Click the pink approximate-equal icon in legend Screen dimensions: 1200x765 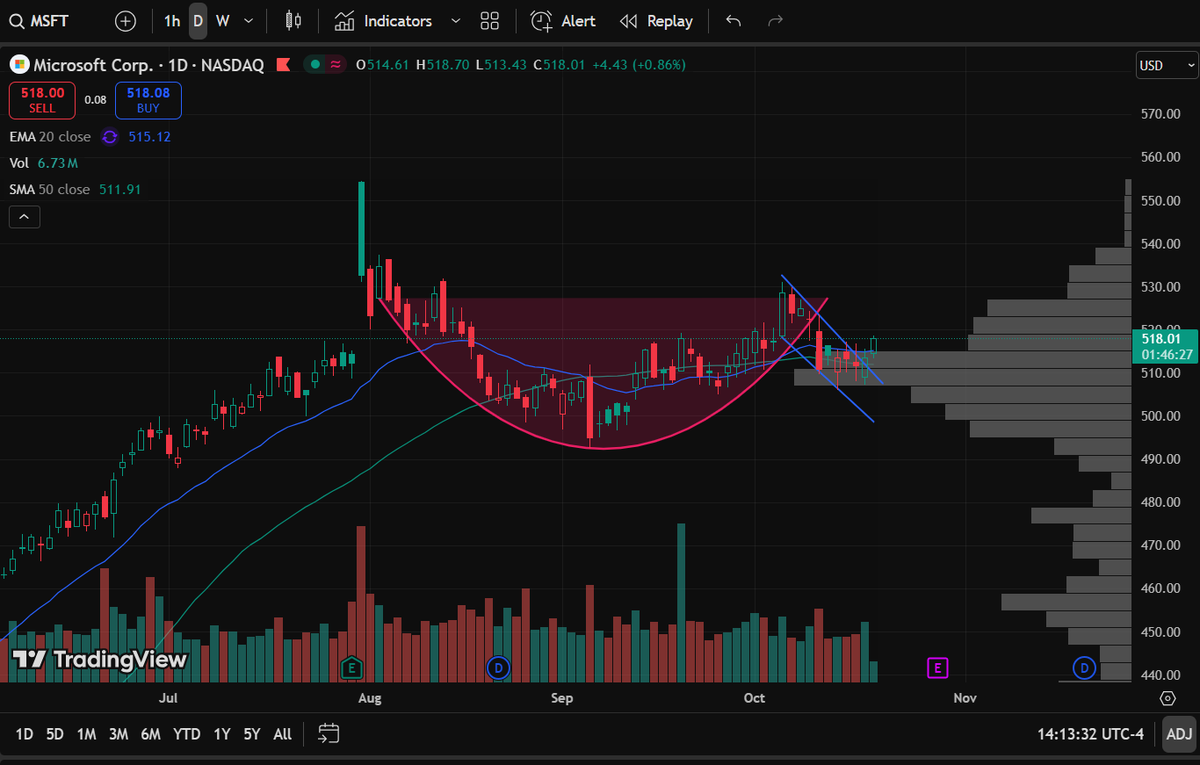click(335, 65)
